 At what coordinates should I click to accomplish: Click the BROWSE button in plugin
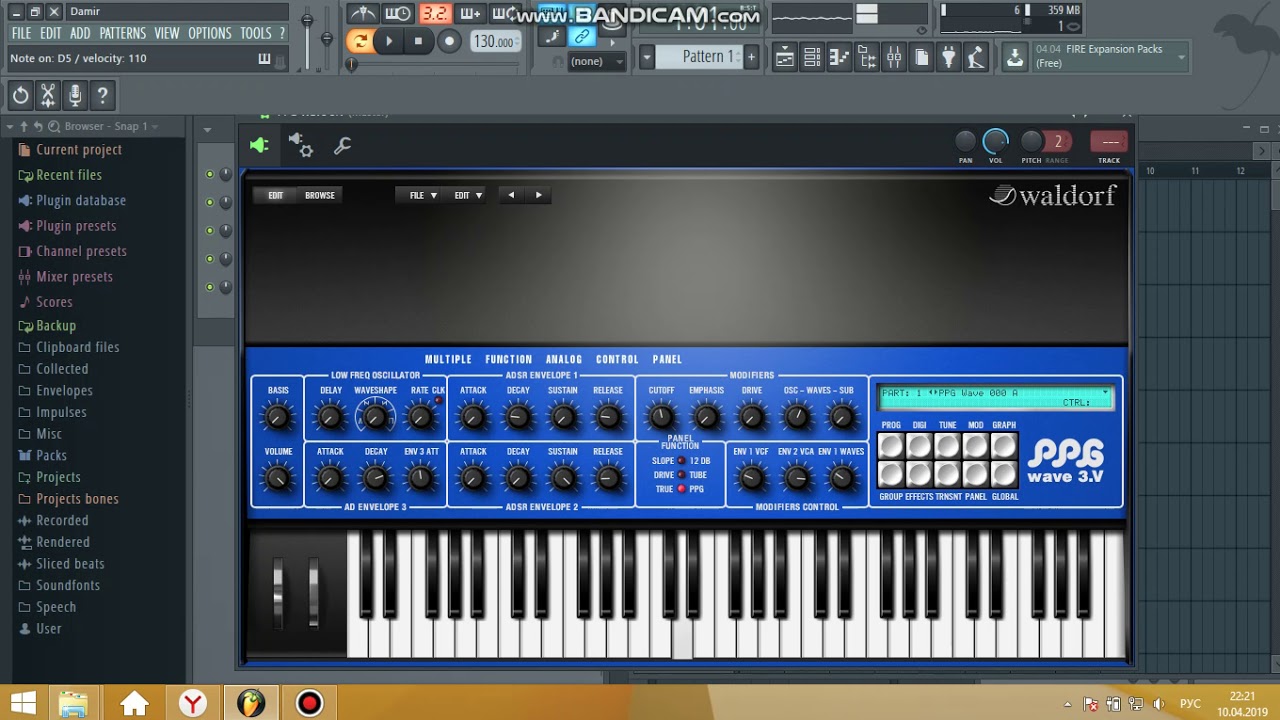tap(320, 195)
